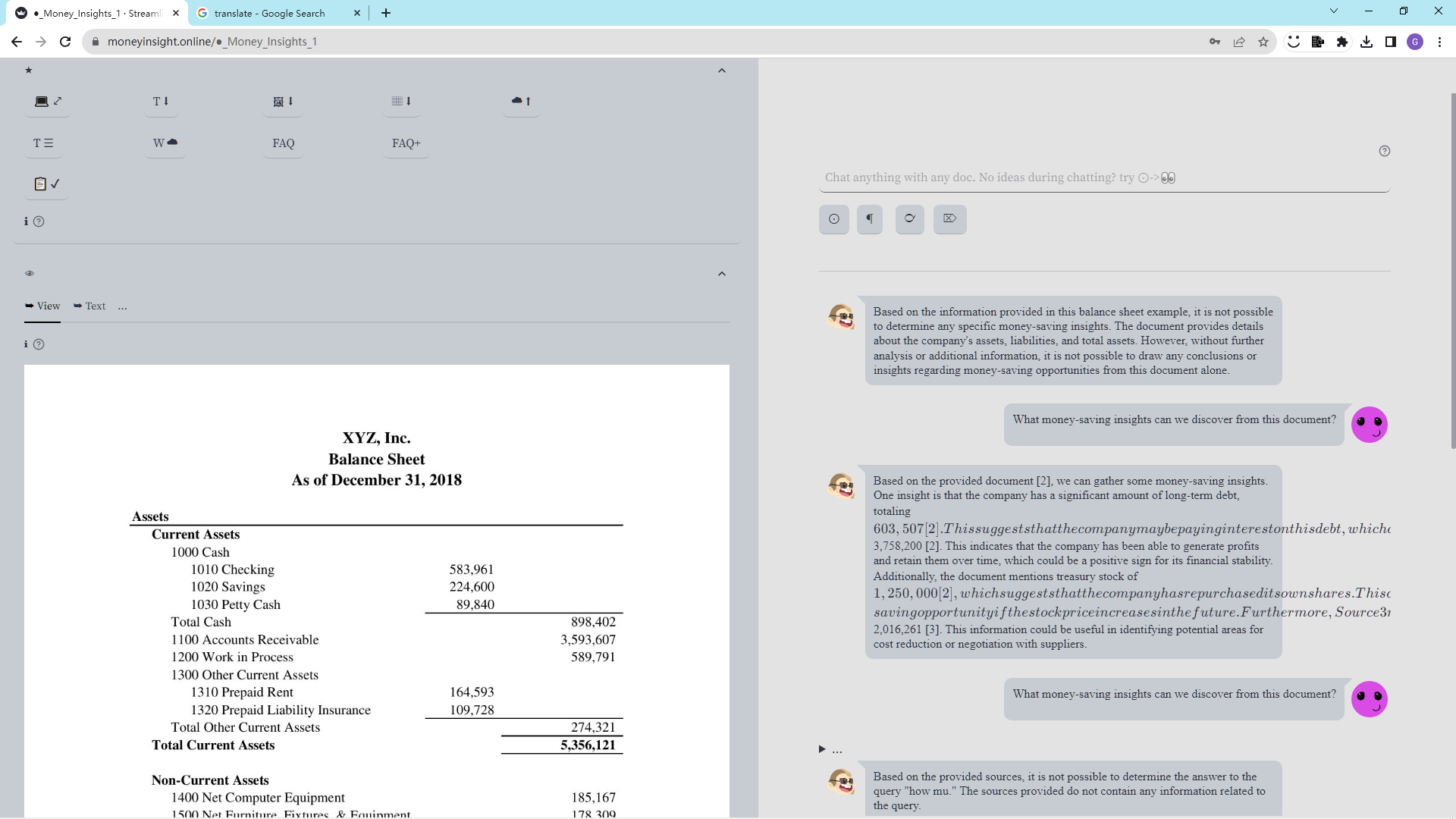
Task: Click the image download button
Action: pos(283,101)
